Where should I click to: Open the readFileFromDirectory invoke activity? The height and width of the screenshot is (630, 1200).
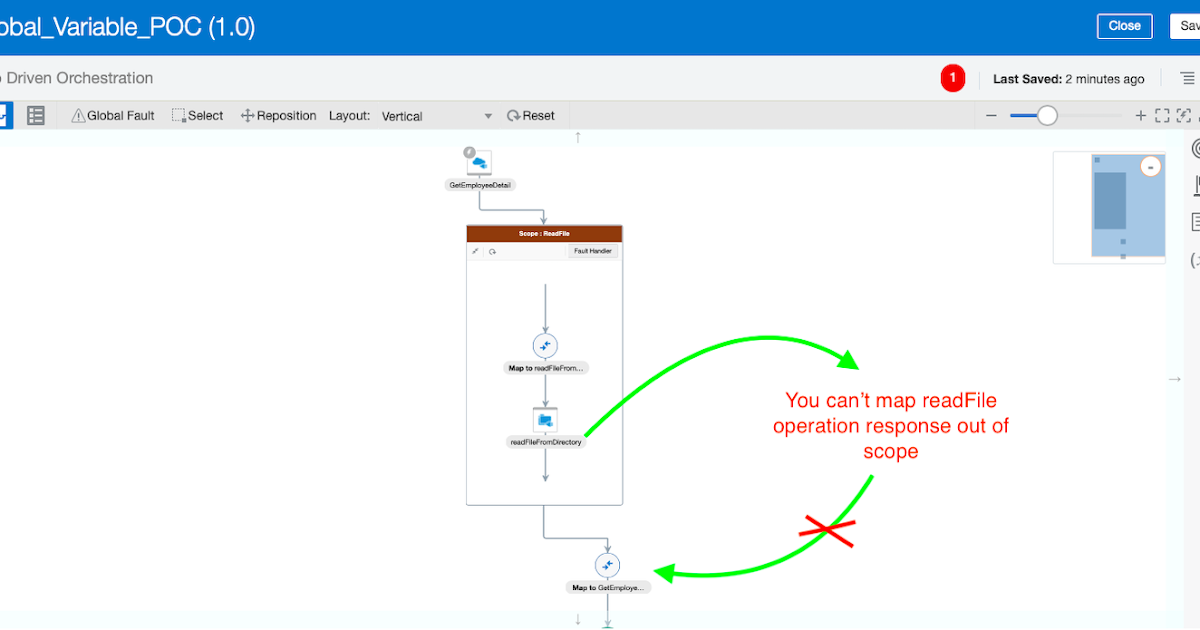coord(545,420)
